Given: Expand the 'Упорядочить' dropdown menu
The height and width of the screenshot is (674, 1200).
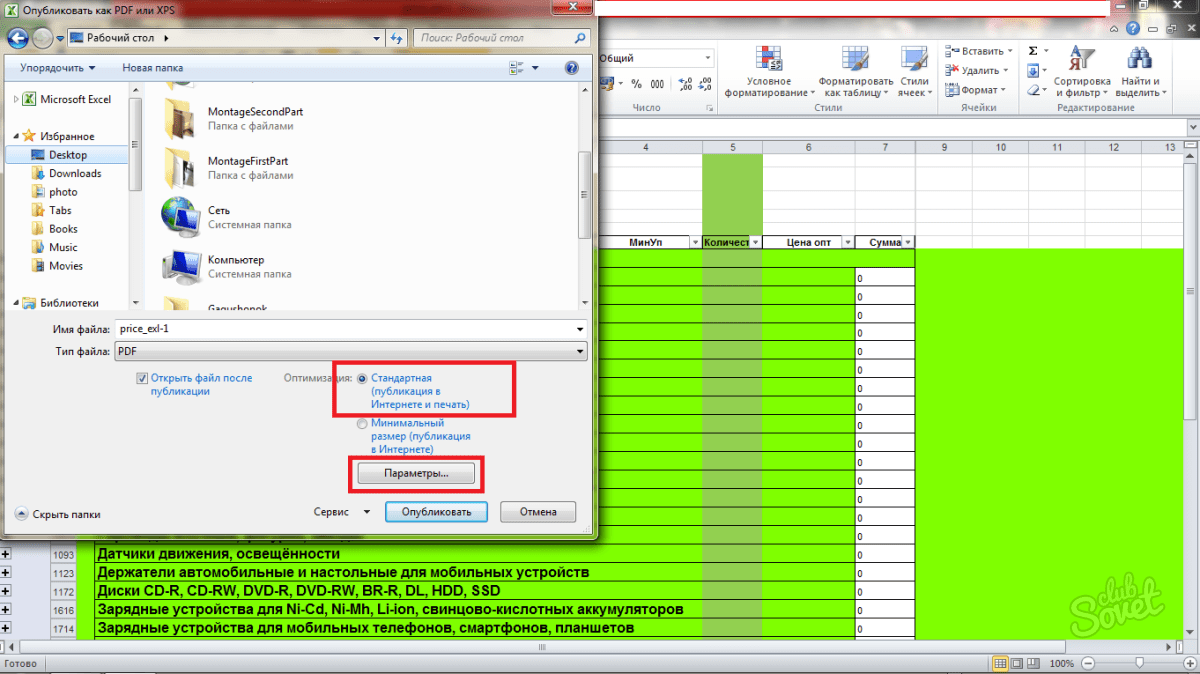Looking at the screenshot, I should (x=57, y=68).
